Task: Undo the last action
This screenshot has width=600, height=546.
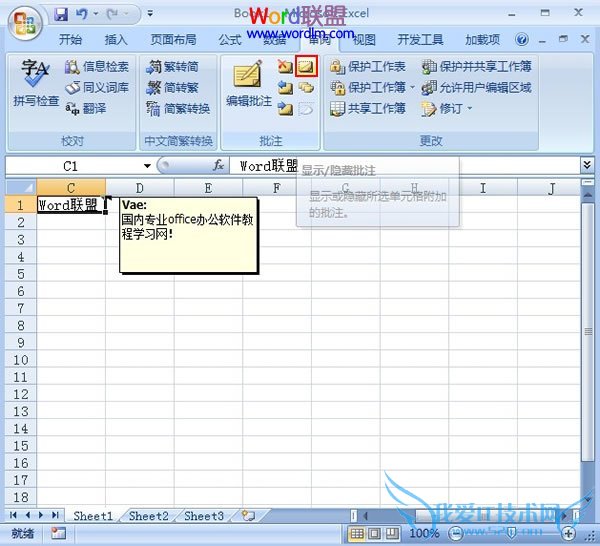Action: (x=82, y=15)
